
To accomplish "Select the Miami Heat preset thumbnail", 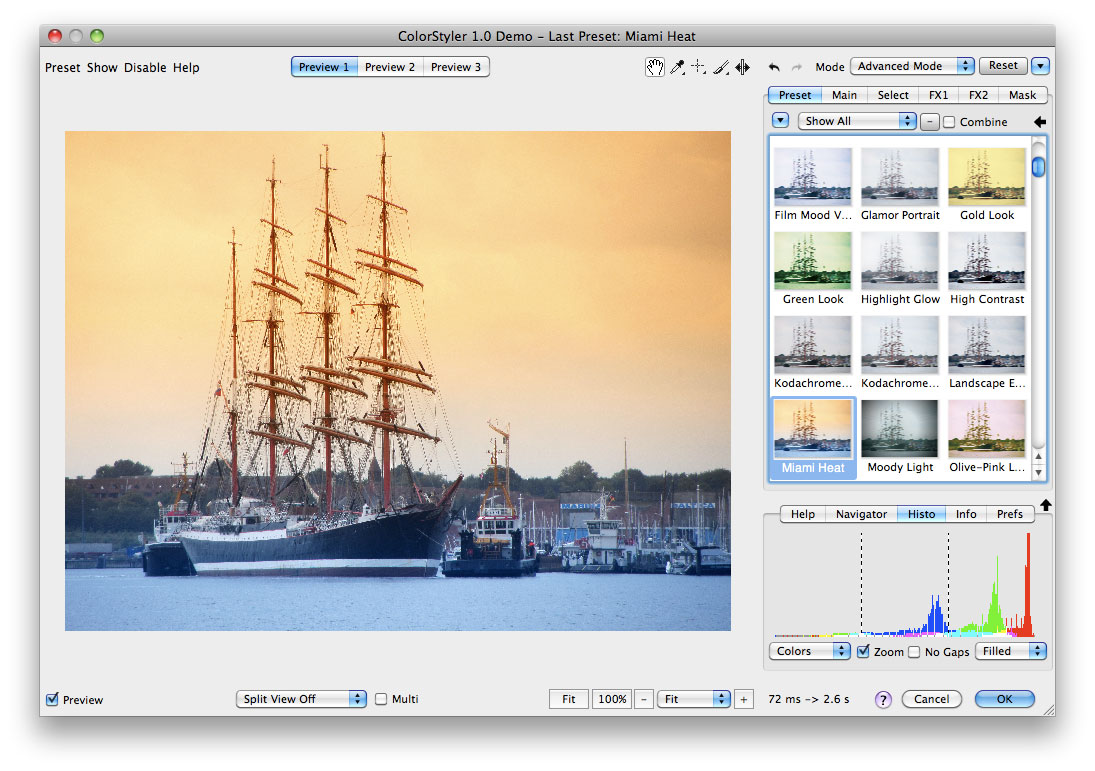I will tap(813, 429).
